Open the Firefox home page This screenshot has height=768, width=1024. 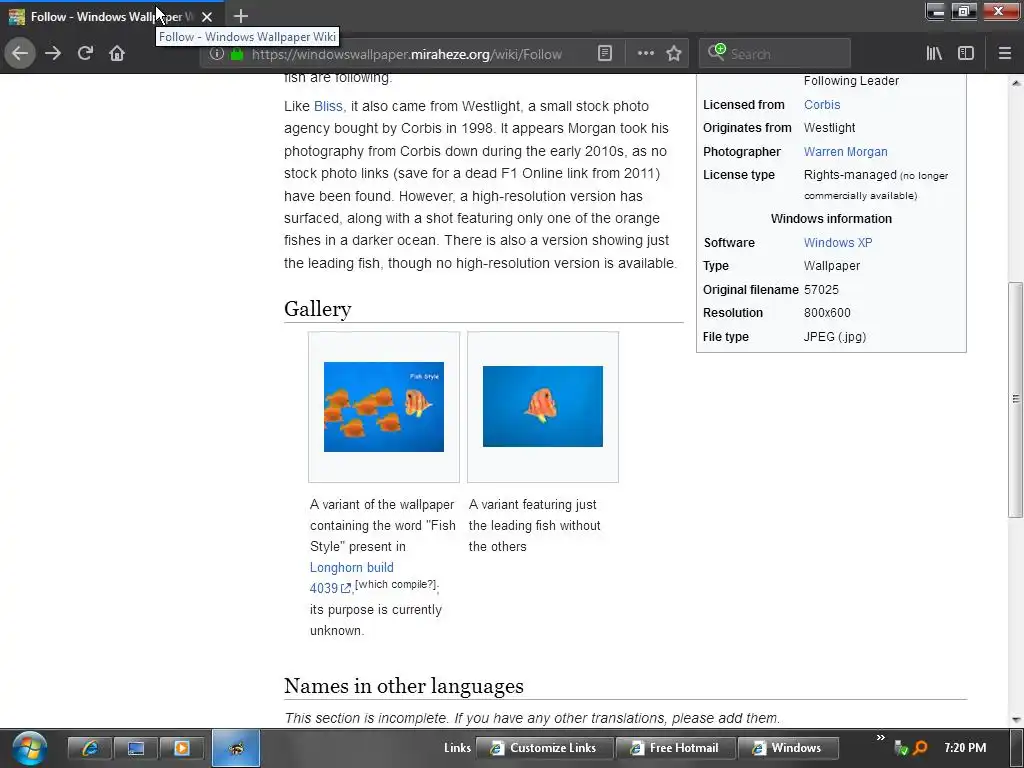[x=117, y=53]
